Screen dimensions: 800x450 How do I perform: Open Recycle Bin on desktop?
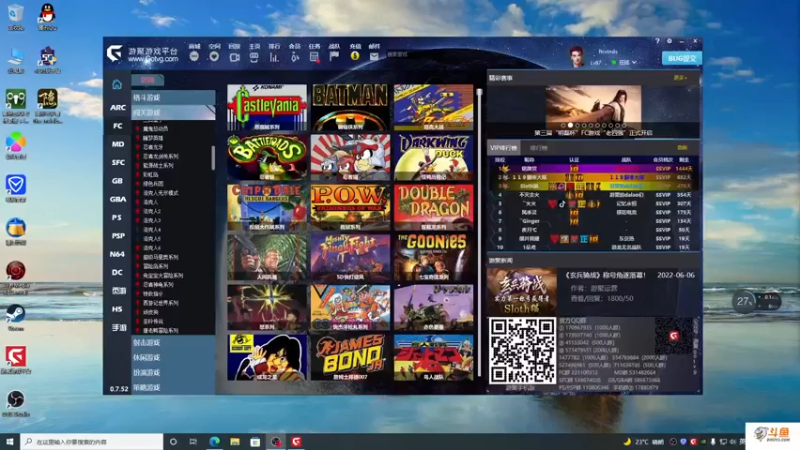pos(16,17)
